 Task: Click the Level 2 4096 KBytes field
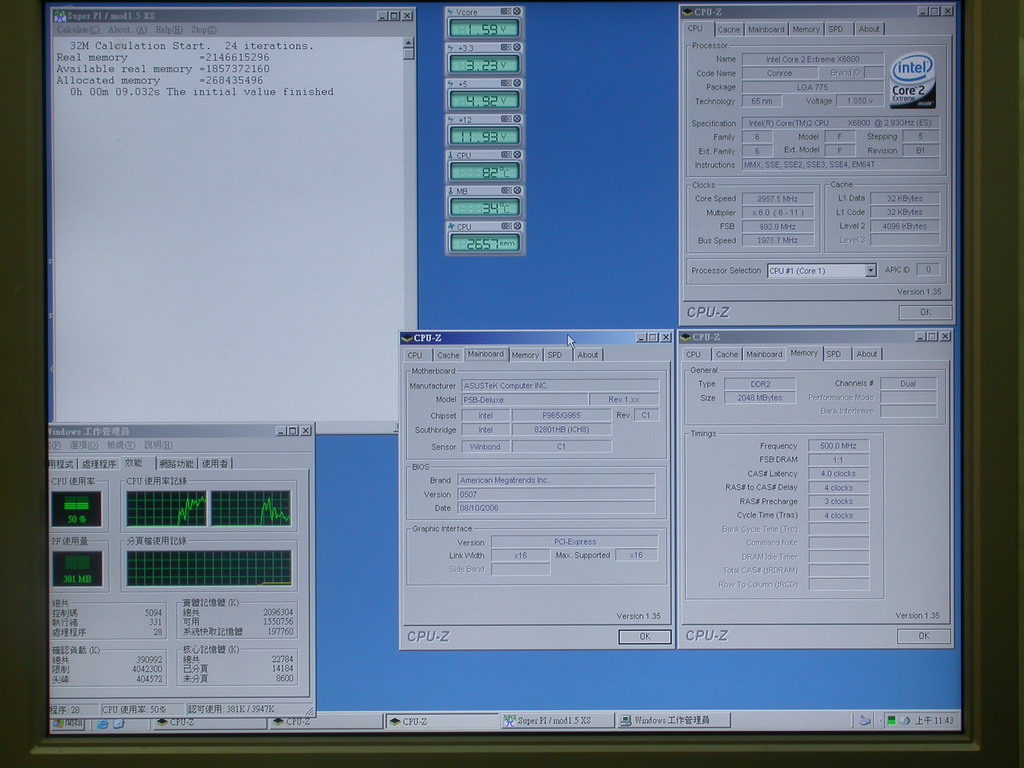coord(904,226)
